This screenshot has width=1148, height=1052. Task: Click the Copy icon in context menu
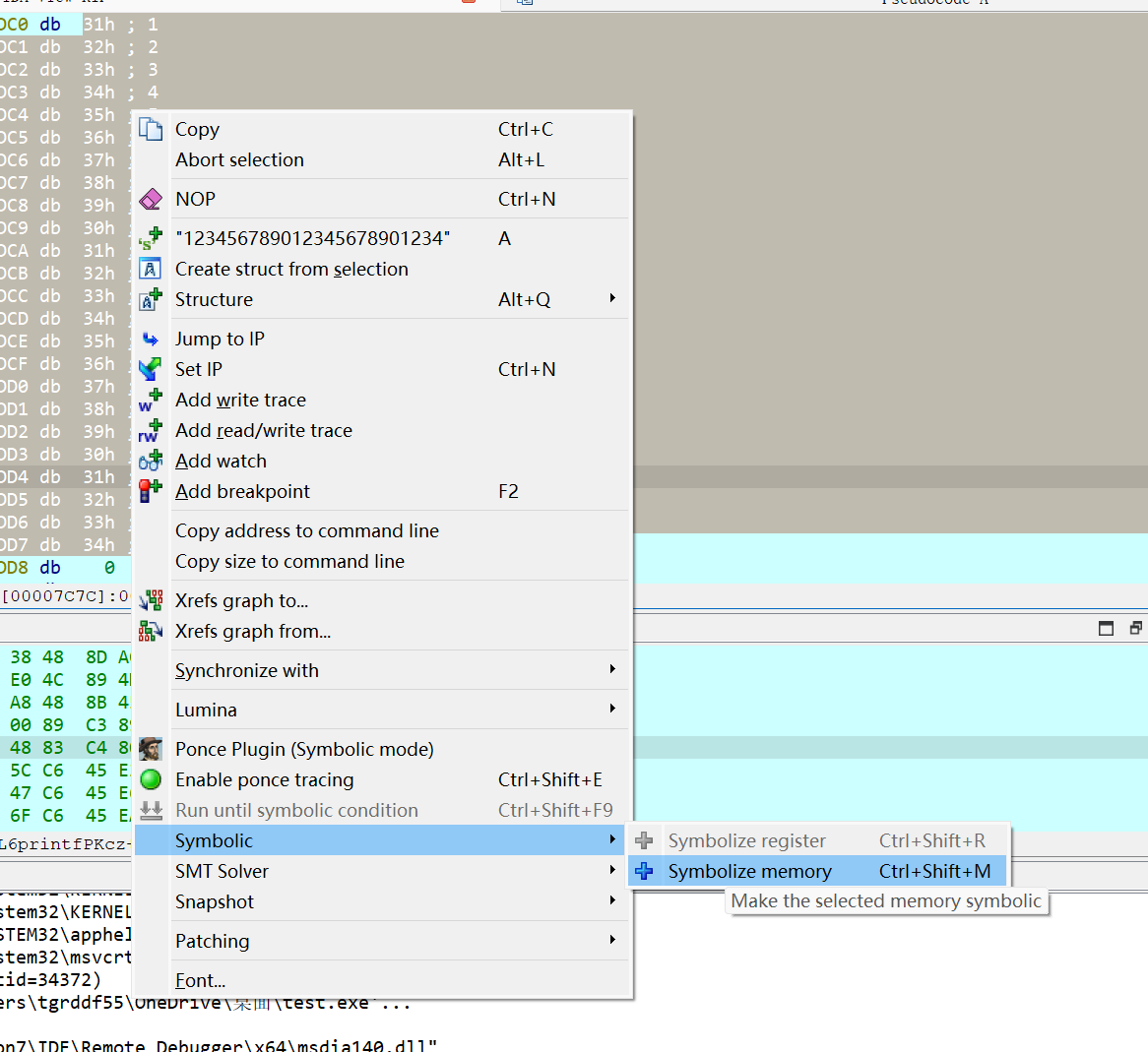151,129
